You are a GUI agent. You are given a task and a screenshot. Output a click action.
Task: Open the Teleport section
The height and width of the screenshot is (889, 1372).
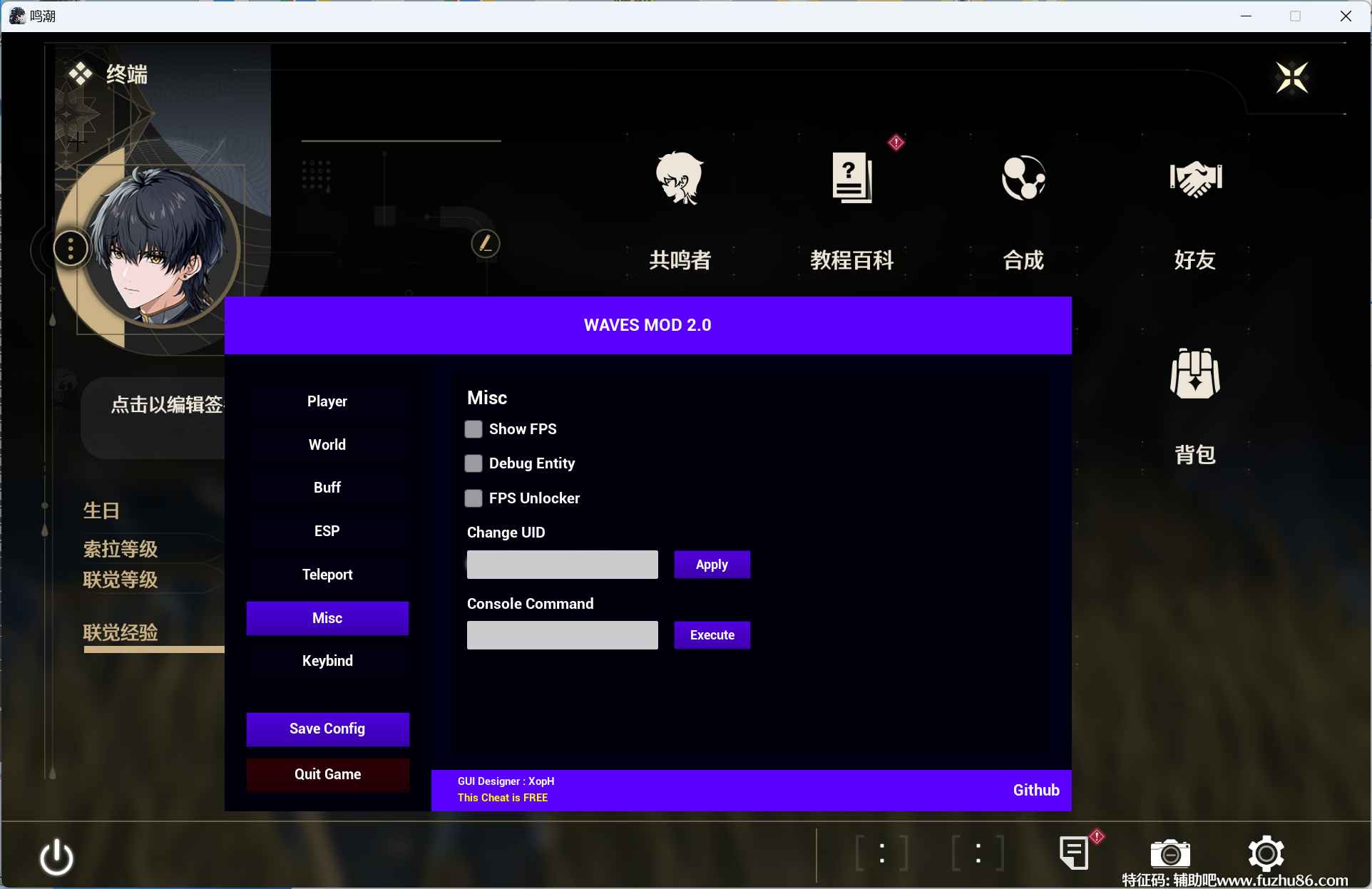point(327,574)
